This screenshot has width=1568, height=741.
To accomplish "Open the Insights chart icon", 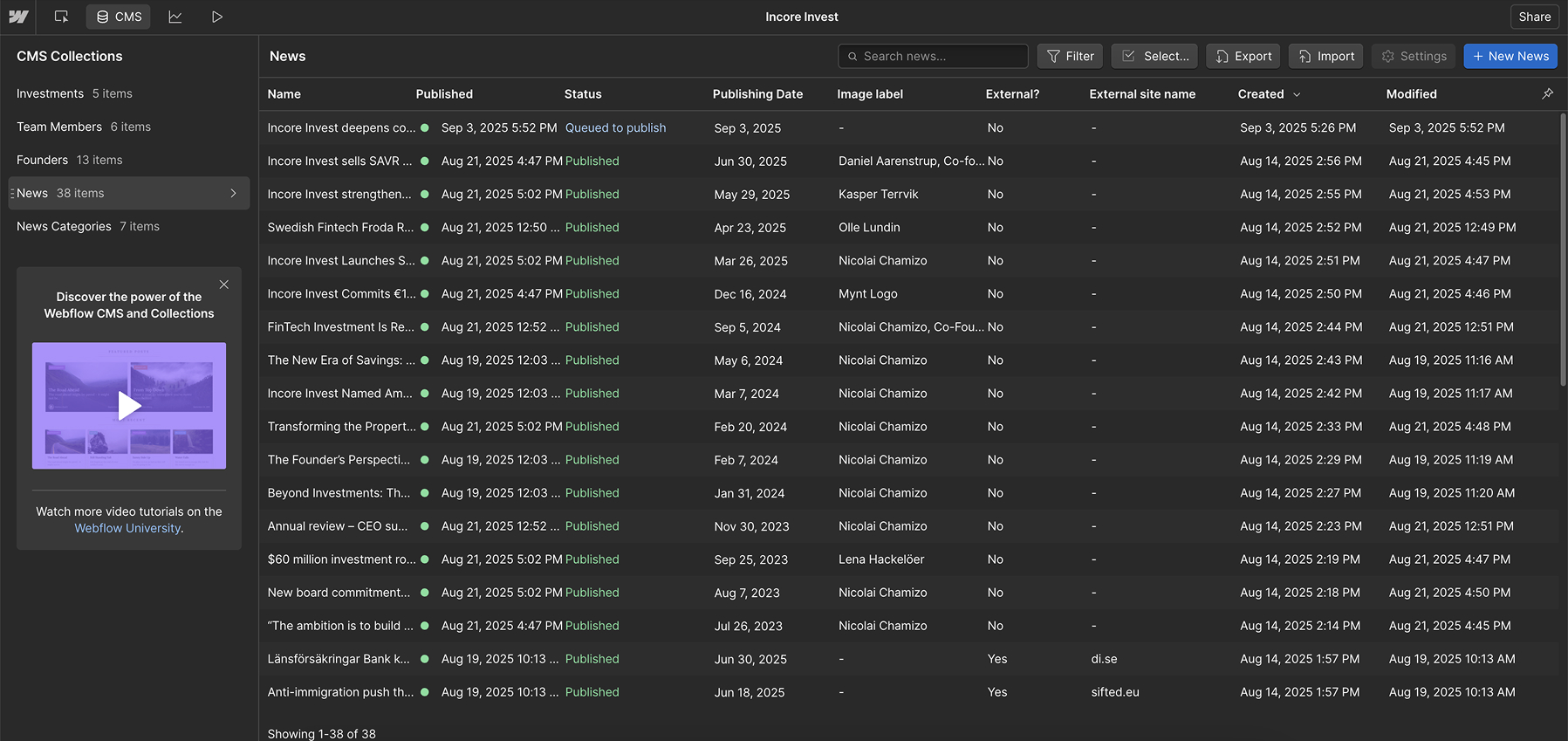I will (x=175, y=17).
